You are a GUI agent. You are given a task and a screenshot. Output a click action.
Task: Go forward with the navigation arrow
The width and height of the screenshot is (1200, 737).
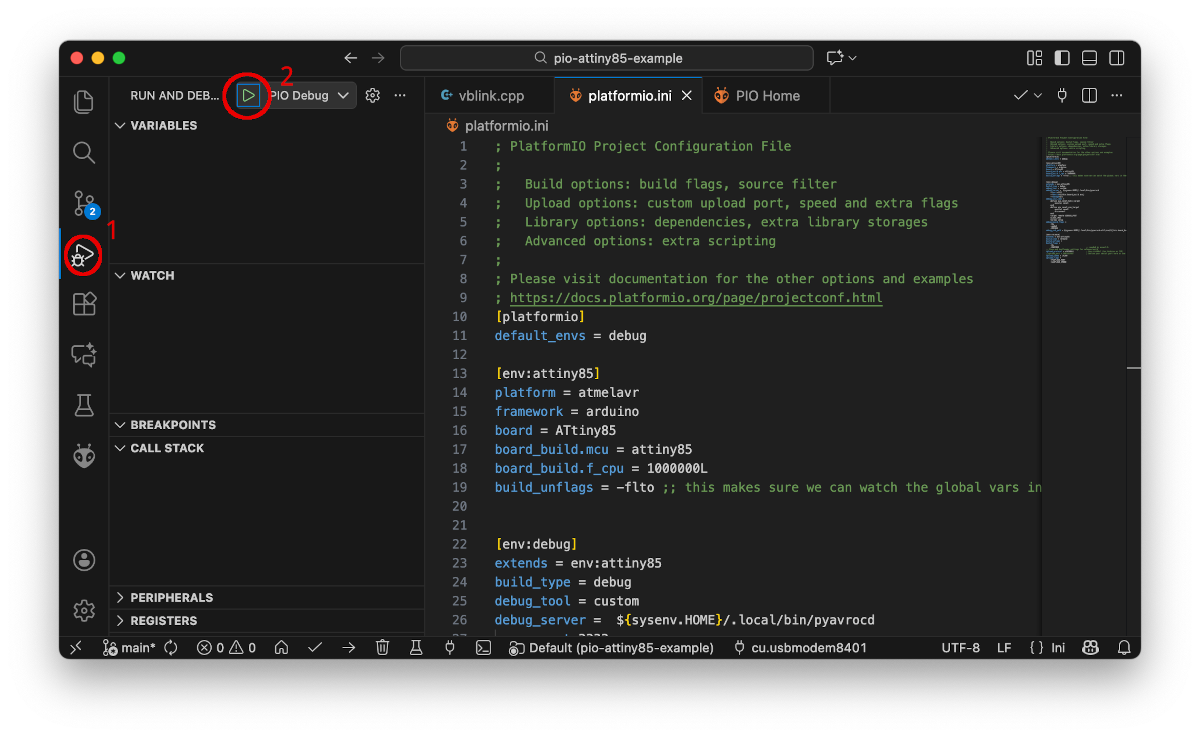point(378,58)
